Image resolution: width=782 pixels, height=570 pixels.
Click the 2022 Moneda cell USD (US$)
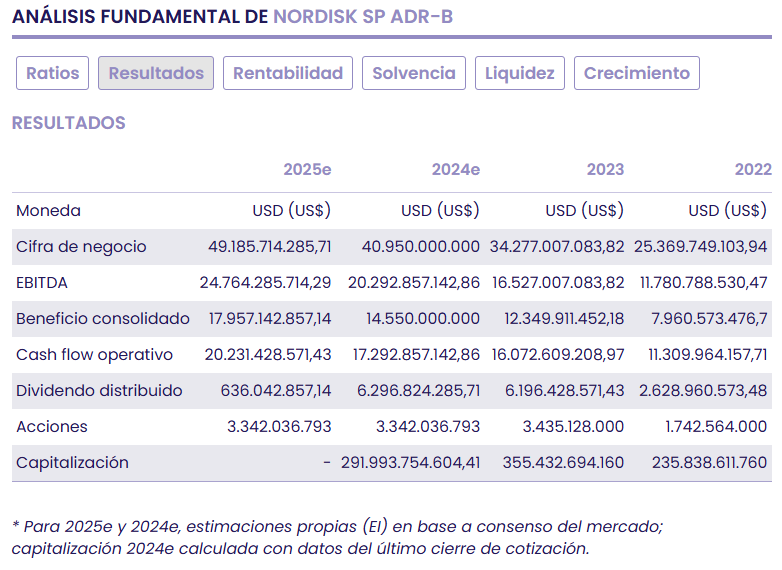click(x=728, y=210)
